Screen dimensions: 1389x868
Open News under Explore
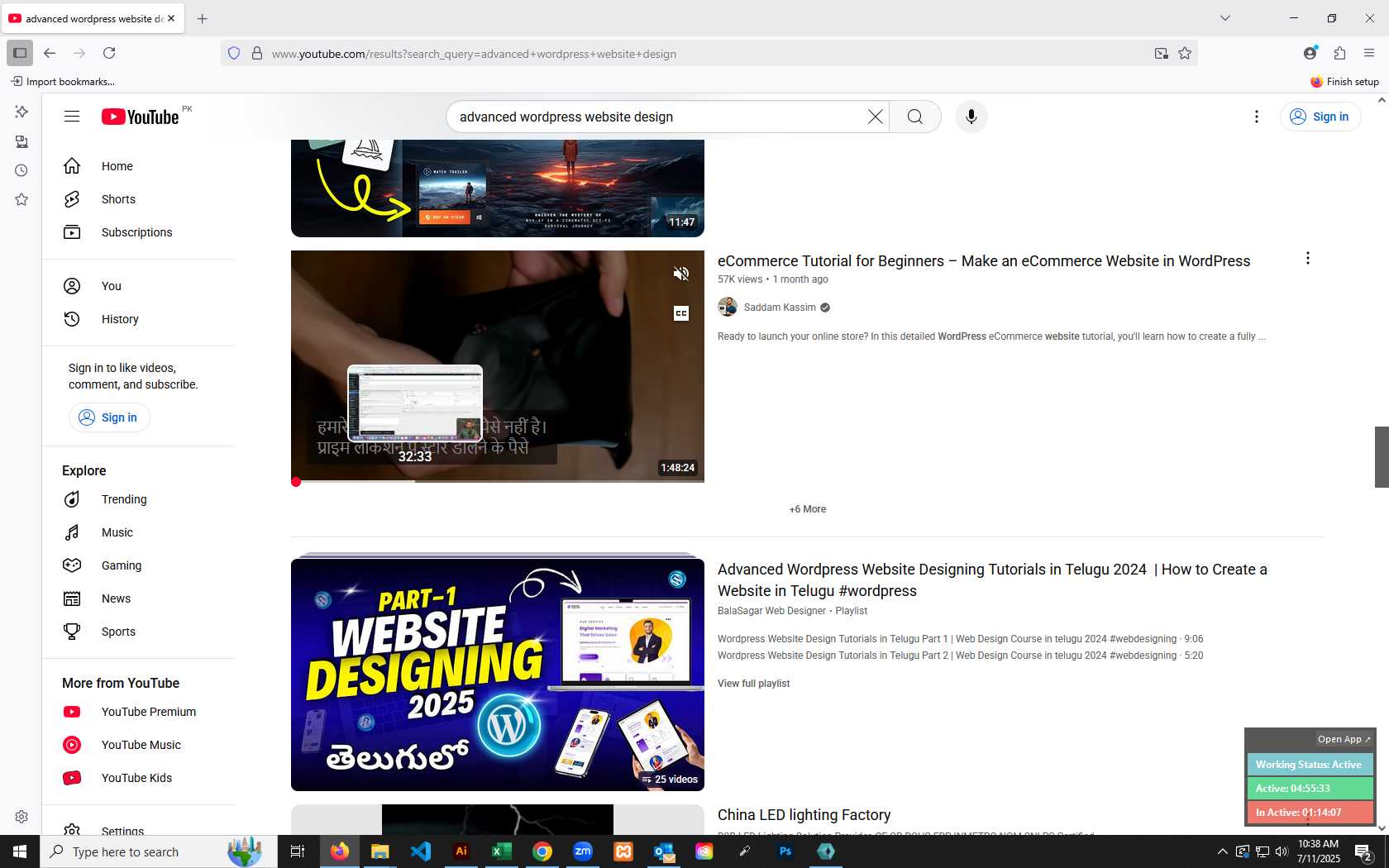139,599
